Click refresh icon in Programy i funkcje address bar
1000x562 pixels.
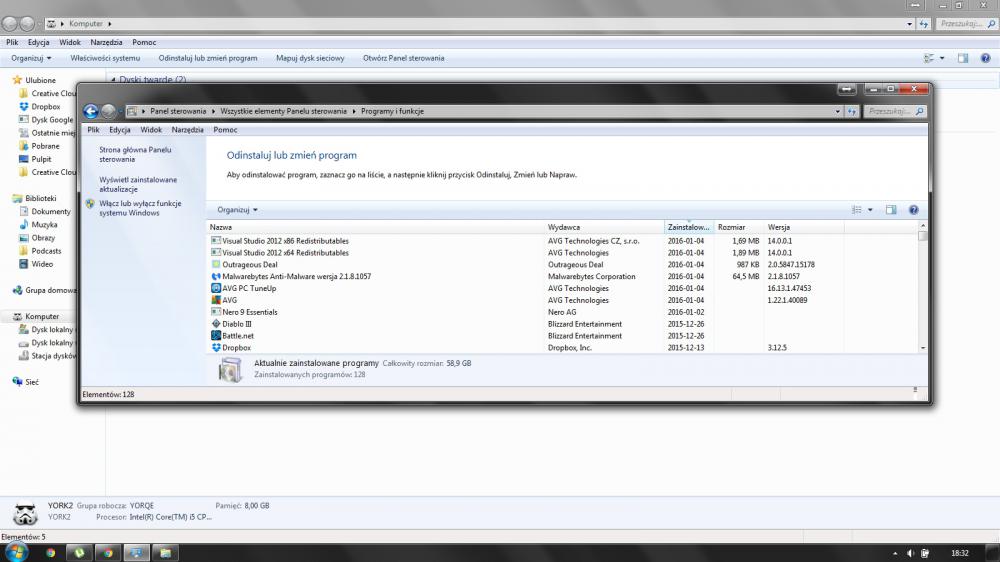[x=852, y=112]
